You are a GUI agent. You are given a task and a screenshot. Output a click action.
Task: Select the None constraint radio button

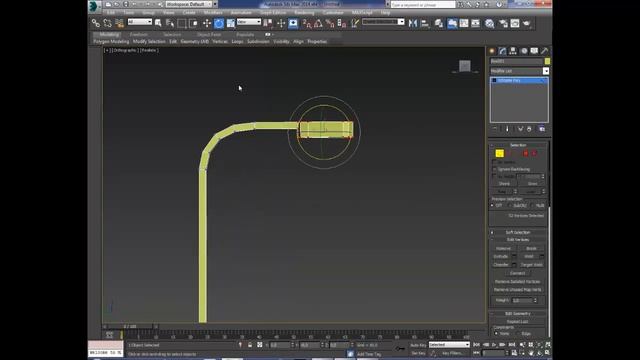497,333
